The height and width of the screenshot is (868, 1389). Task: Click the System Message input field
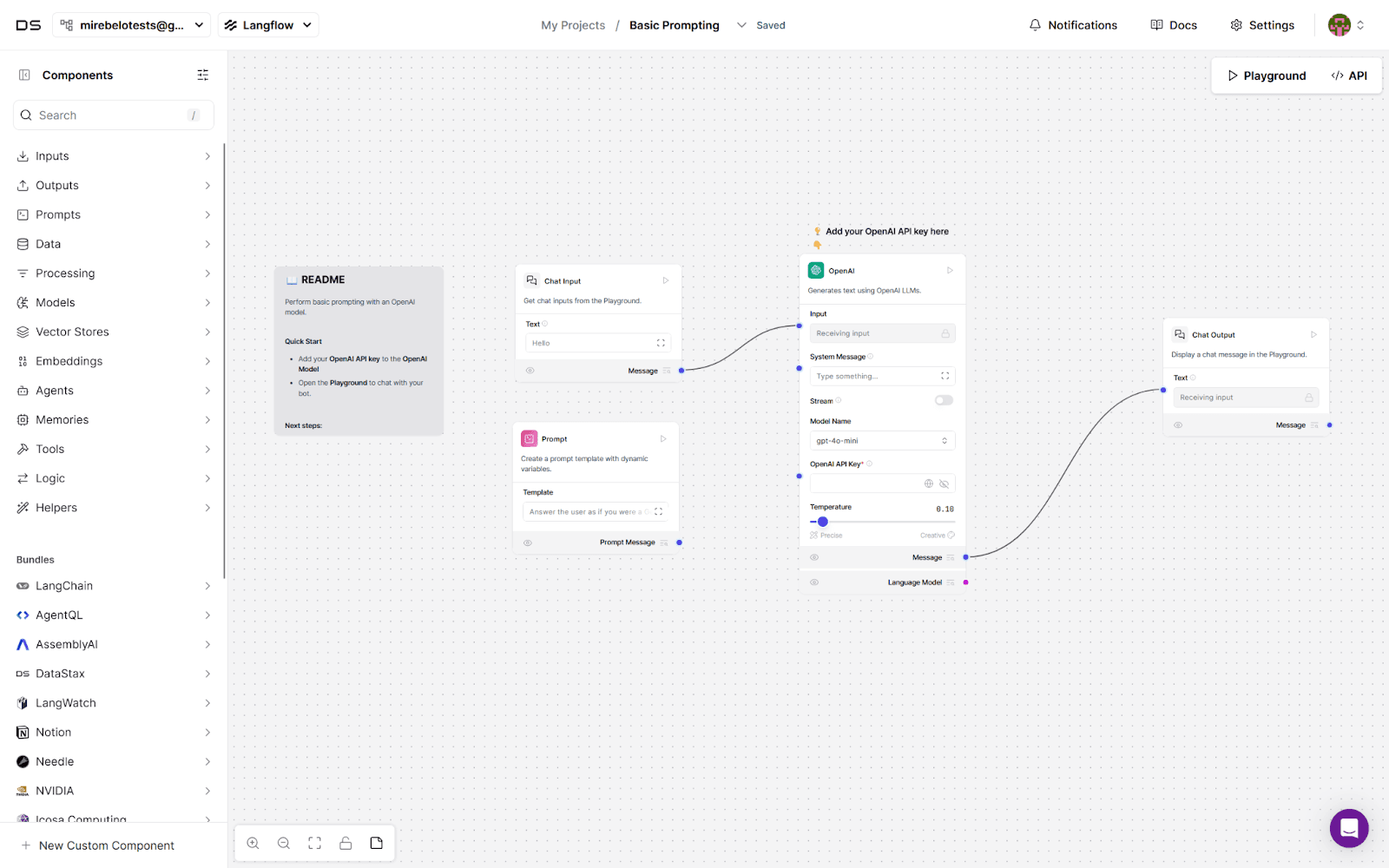click(882, 376)
